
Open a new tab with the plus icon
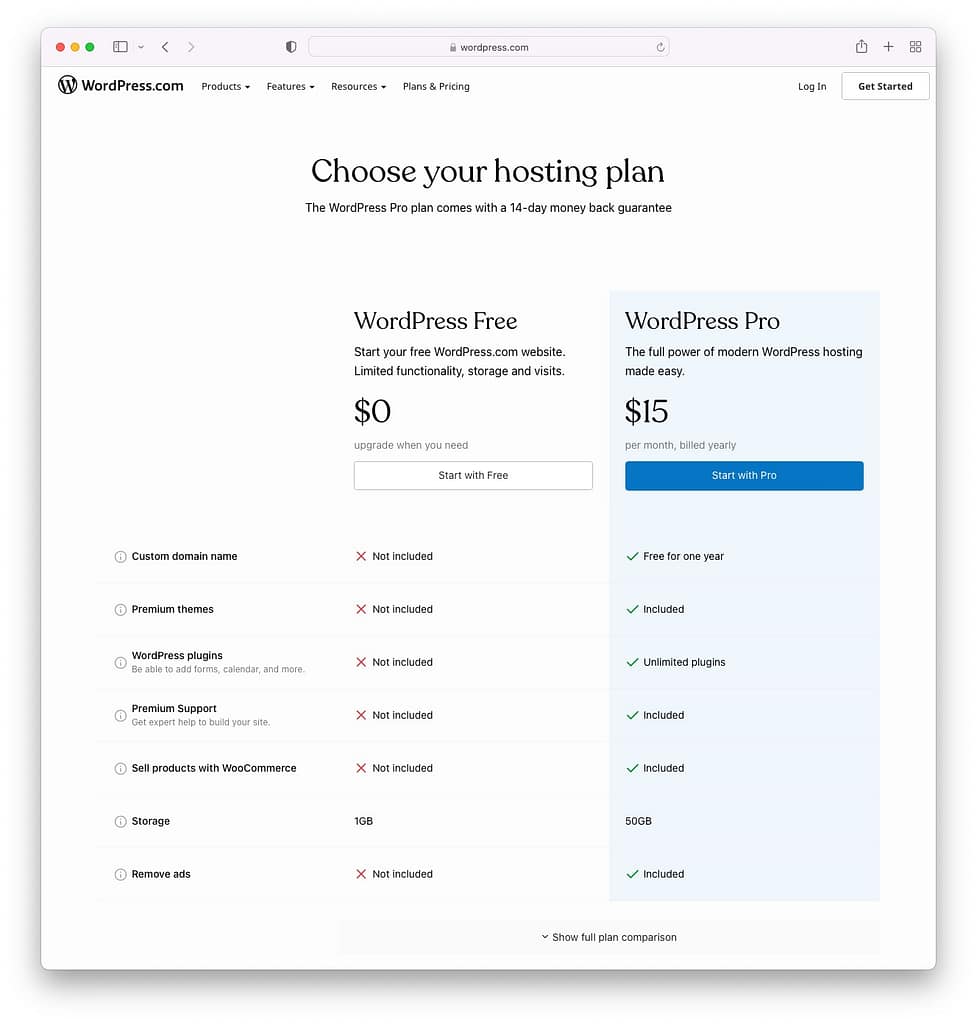(x=888, y=46)
